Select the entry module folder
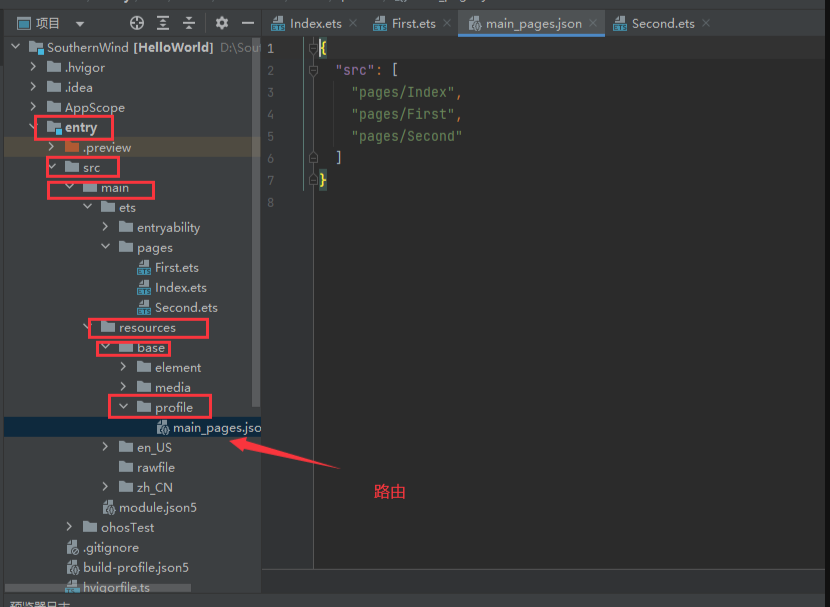Image resolution: width=830 pixels, height=607 pixels. click(x=80, y=128)
